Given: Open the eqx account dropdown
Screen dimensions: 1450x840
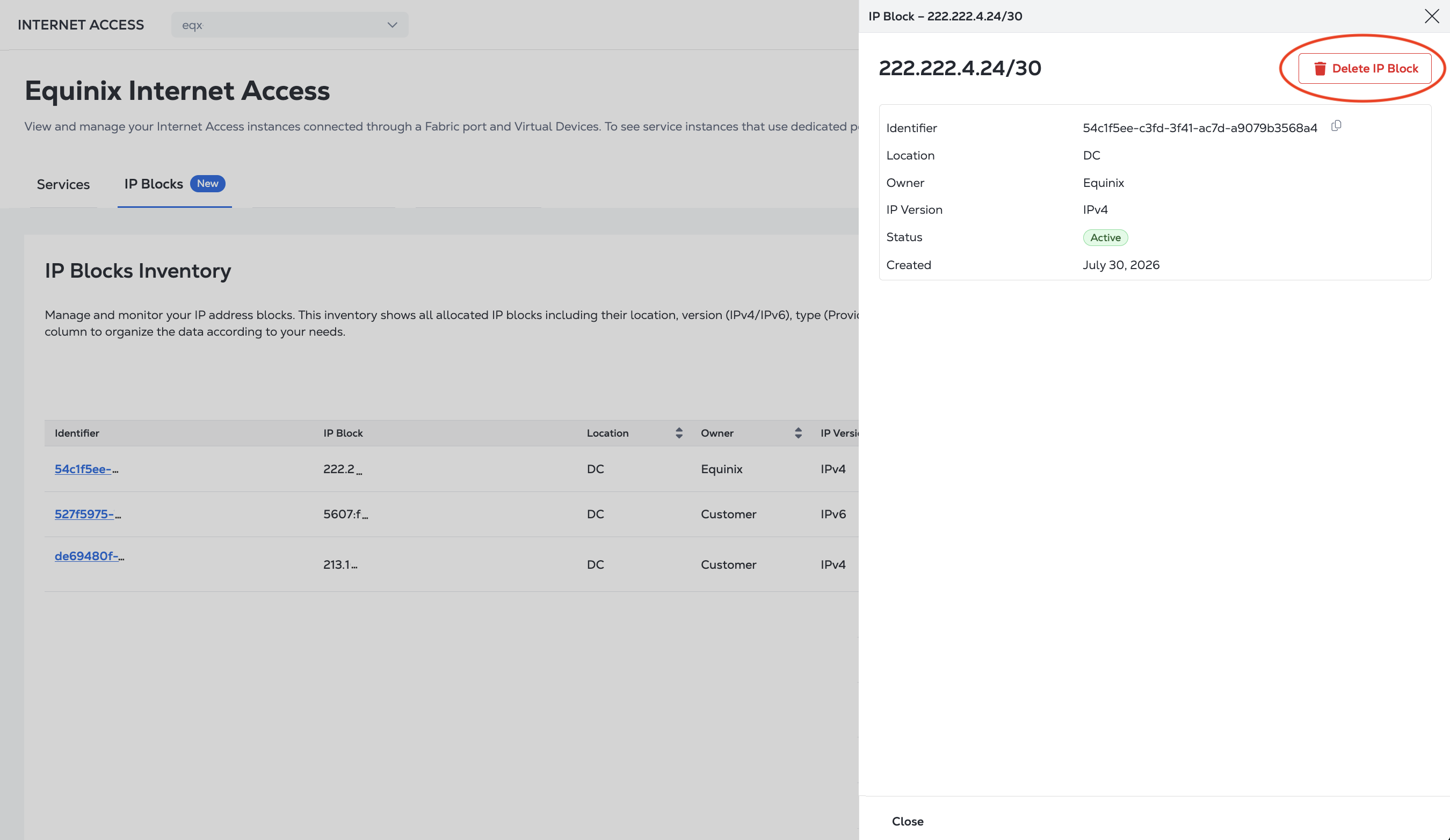Looking at the screenshot, I should pyautogui.click(x=289, y=25).
